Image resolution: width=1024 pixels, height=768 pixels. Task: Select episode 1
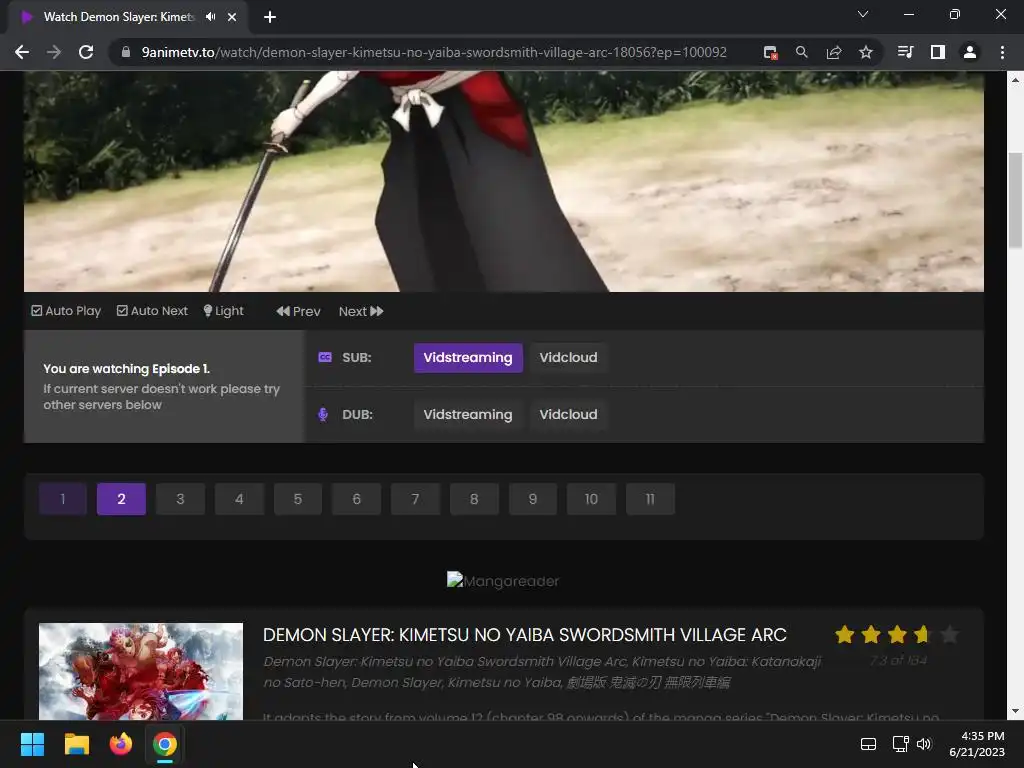click(63, 499)
